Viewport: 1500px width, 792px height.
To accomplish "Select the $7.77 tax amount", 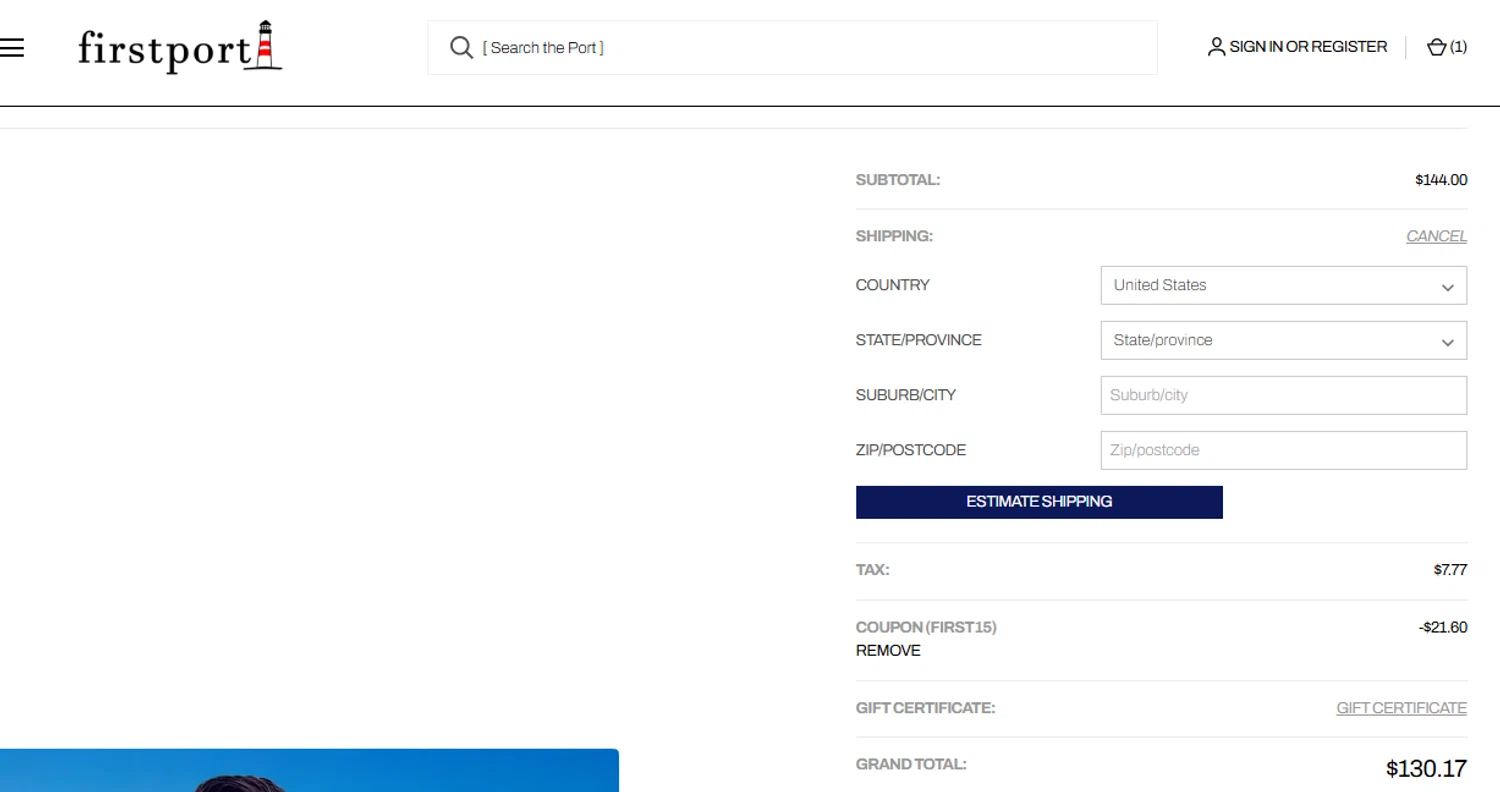I will [1450, 570].
